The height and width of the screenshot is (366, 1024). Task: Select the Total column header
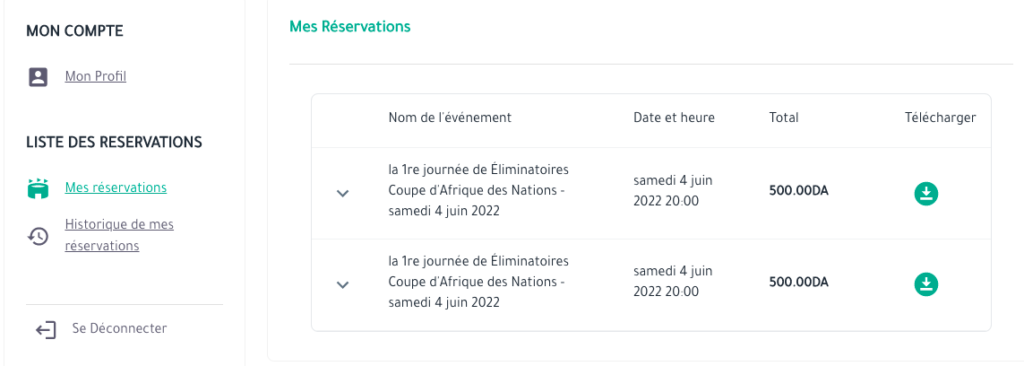(784, 118)
